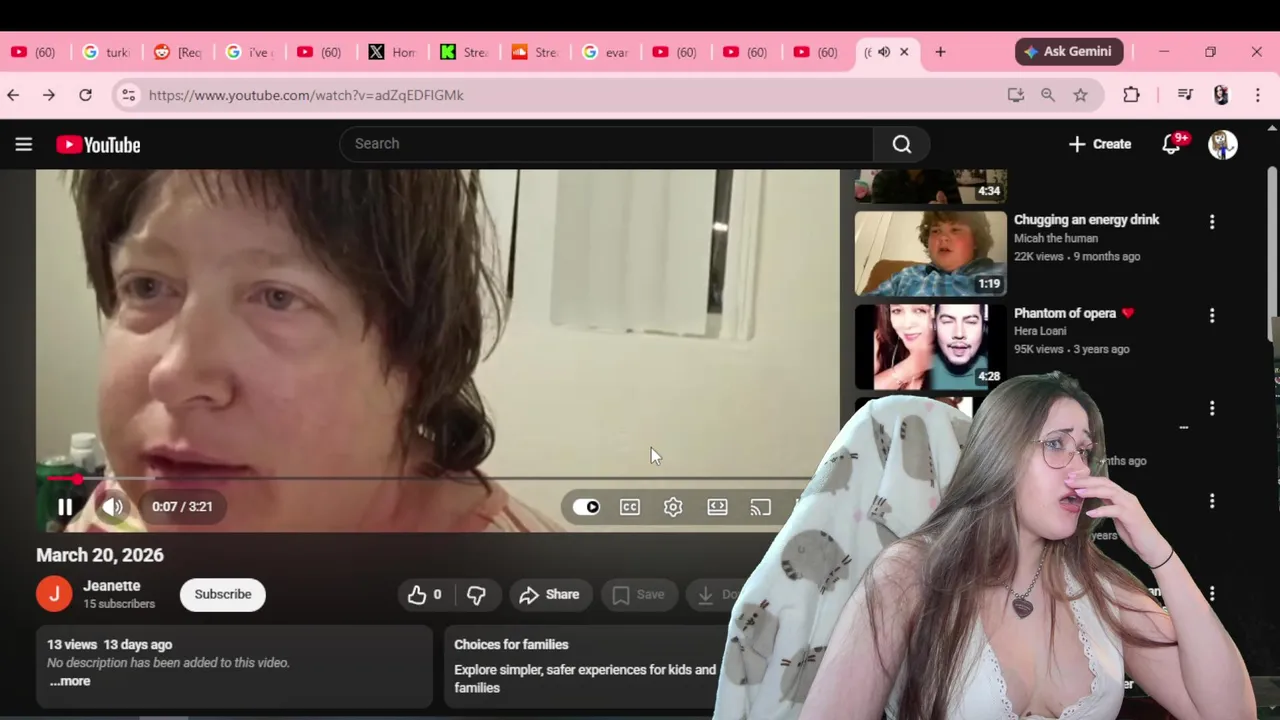
Task: Mute the video volume speaker
Action: pyautogui.click(x=113, y=507)
